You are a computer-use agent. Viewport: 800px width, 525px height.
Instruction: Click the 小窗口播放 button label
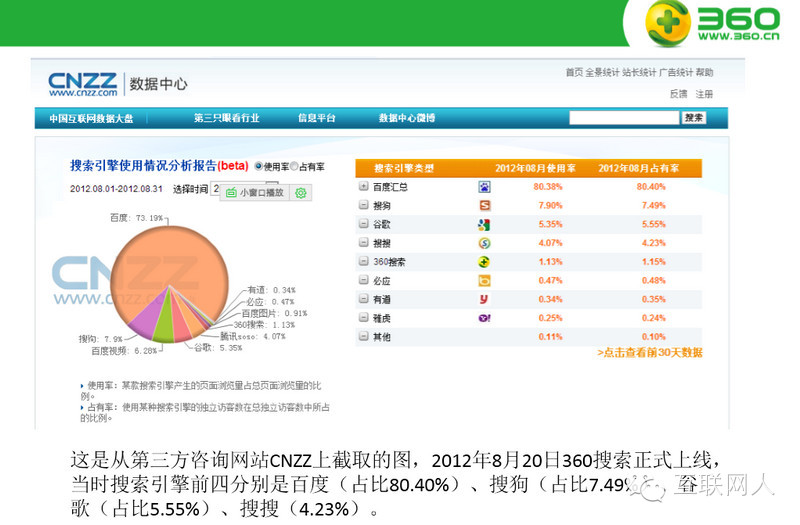(x=261, y=193)
